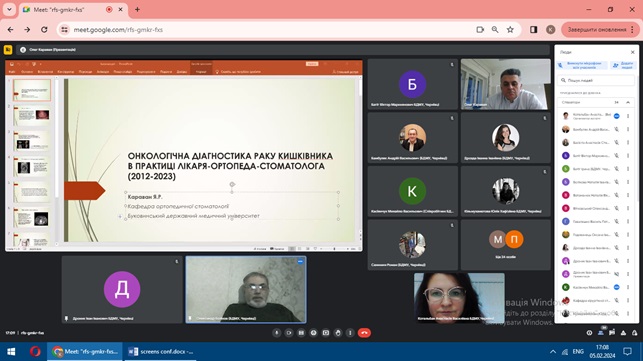Open host controls lock icon
643x361 pixels.
point(634,333)
